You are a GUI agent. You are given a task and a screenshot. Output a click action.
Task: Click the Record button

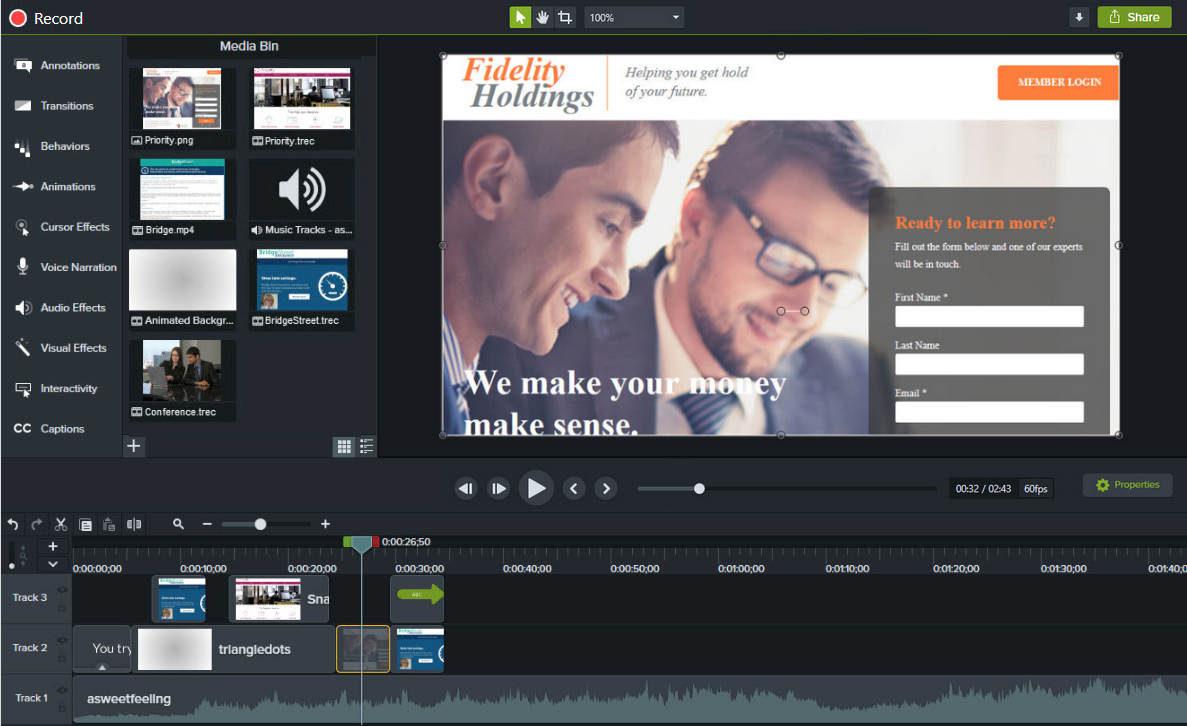point(46,18)
